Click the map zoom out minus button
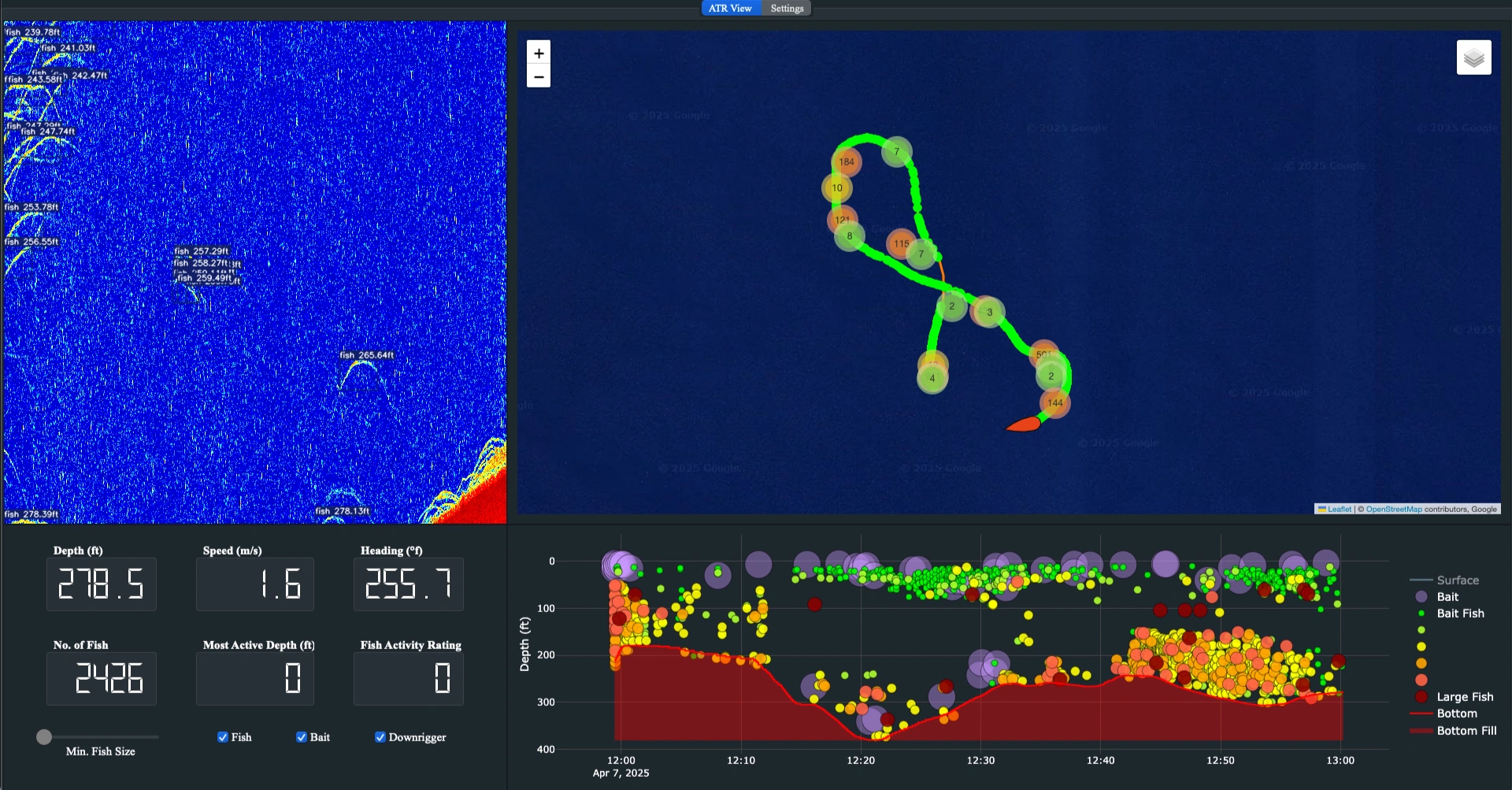The width and height of the screenshot is (1512, 790). [x=539, y=76]
